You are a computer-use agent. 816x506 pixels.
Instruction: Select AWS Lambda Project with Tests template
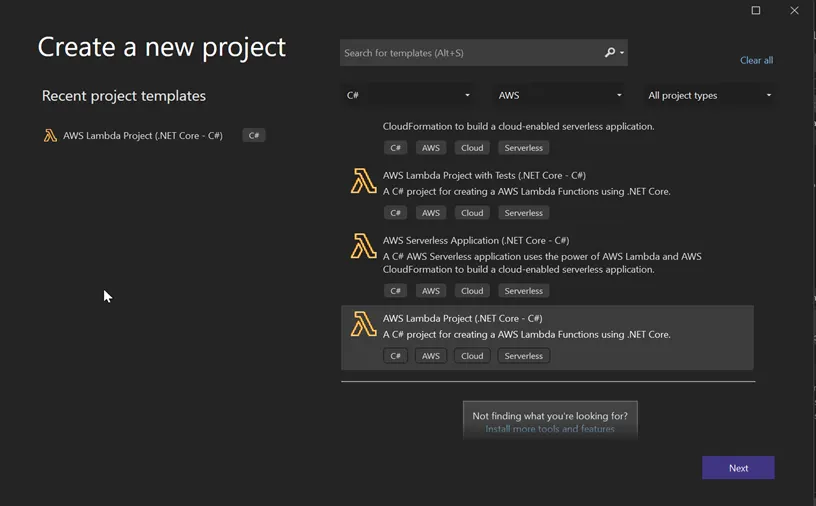(x=547, y=194)
